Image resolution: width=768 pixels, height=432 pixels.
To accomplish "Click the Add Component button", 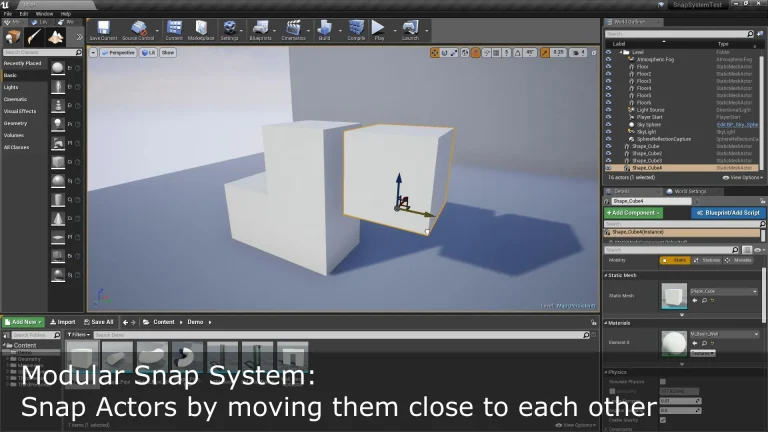I will (633, 213).
